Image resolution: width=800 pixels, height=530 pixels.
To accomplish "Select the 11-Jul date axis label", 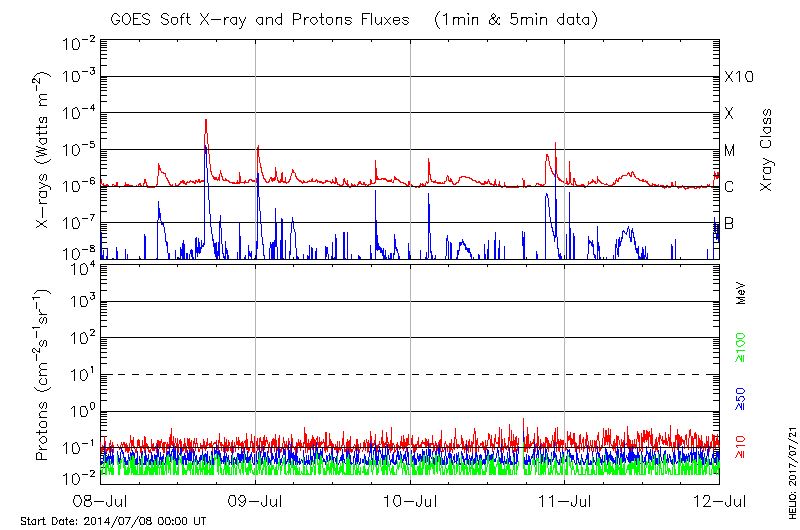I will click(565, 498).
